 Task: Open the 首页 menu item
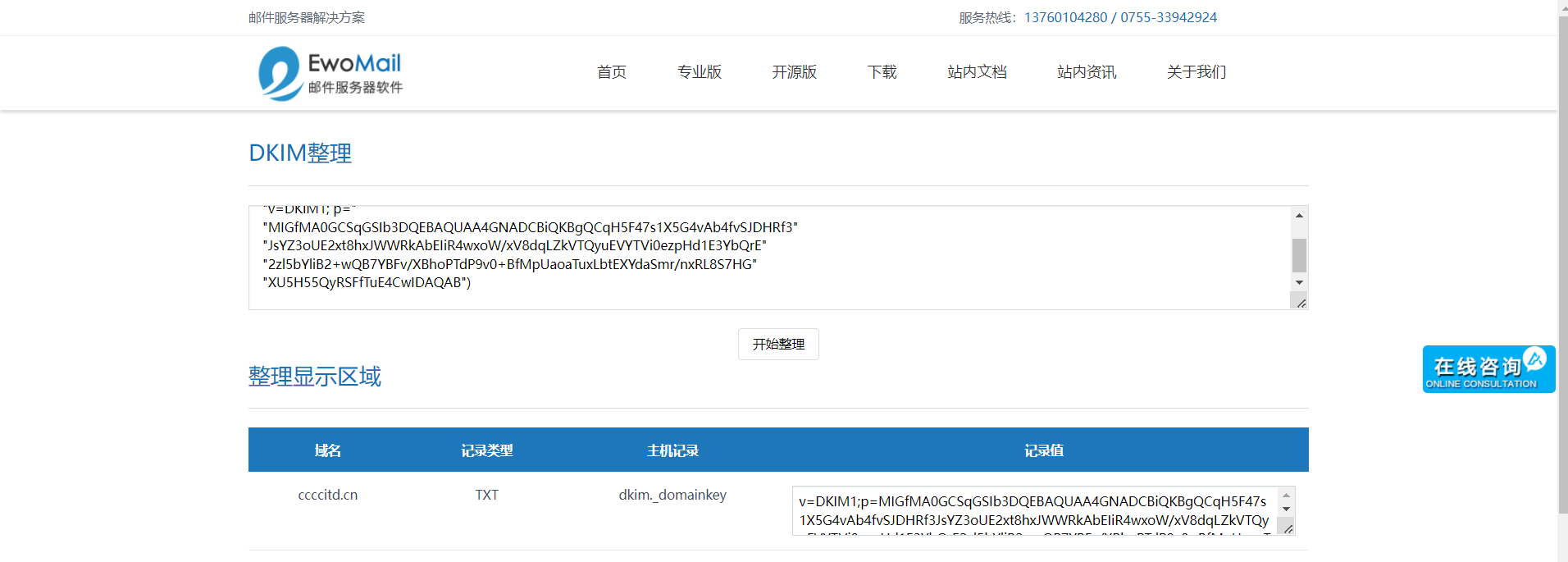[x=612, y=72]
